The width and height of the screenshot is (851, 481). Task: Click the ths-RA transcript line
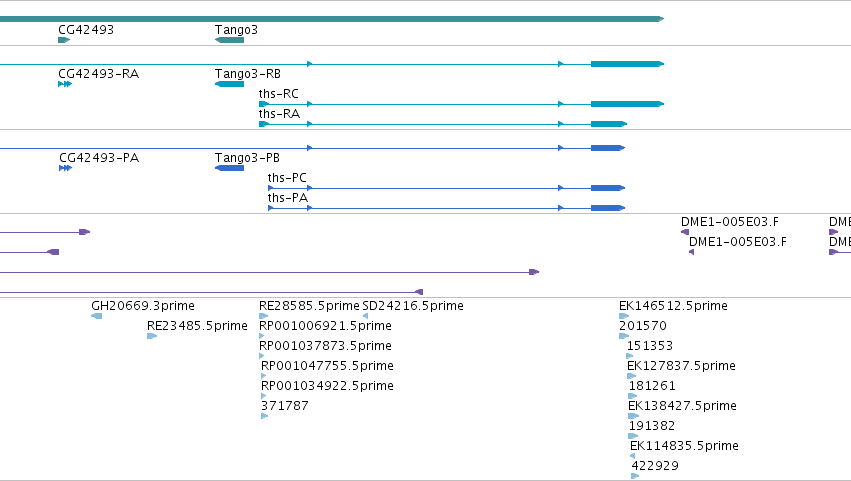coord(443,124)
